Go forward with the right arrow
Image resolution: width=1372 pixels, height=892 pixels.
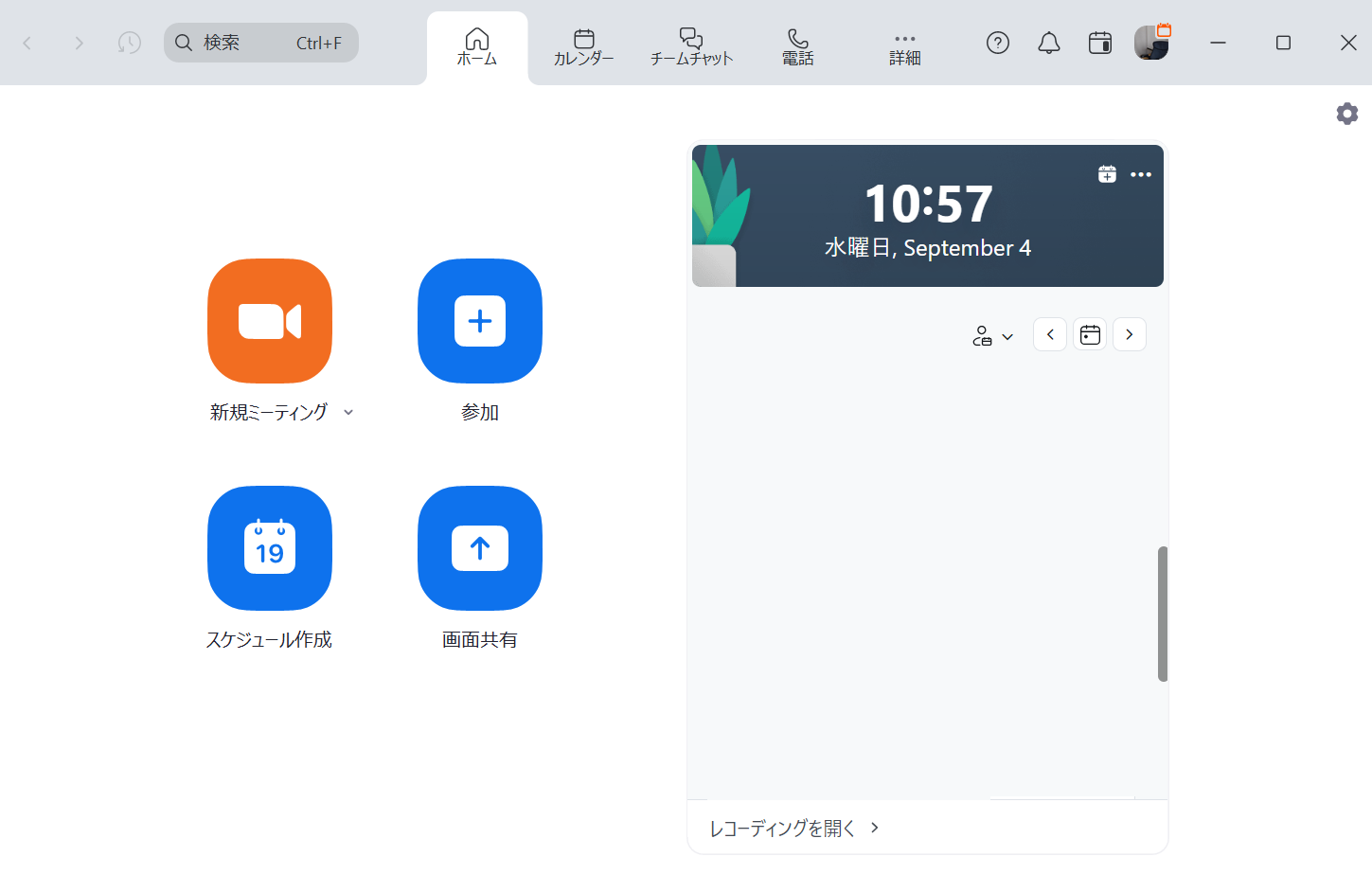79,43
